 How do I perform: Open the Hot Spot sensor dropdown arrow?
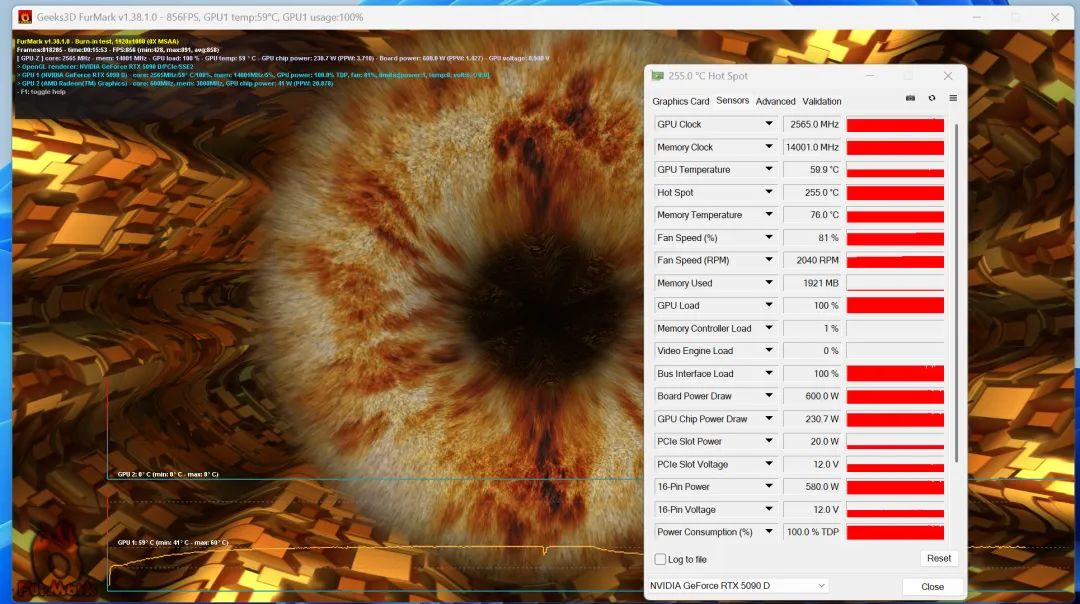coord(769,192)
